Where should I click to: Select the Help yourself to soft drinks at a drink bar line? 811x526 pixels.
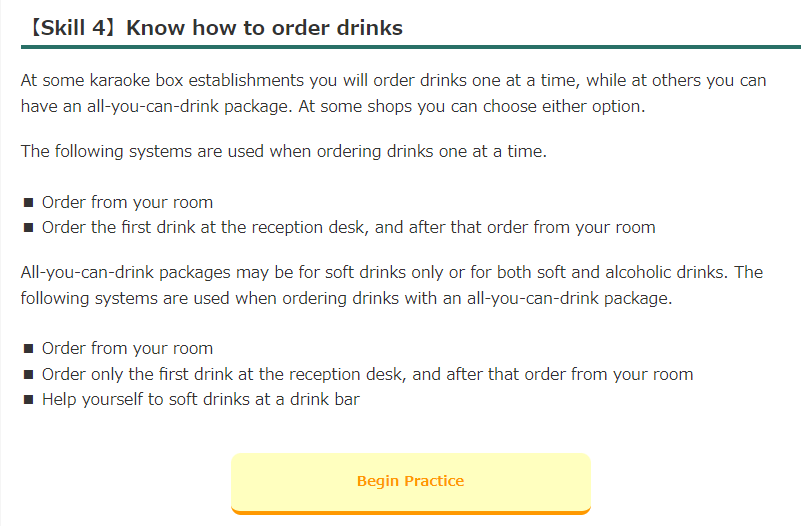point(201,399)
